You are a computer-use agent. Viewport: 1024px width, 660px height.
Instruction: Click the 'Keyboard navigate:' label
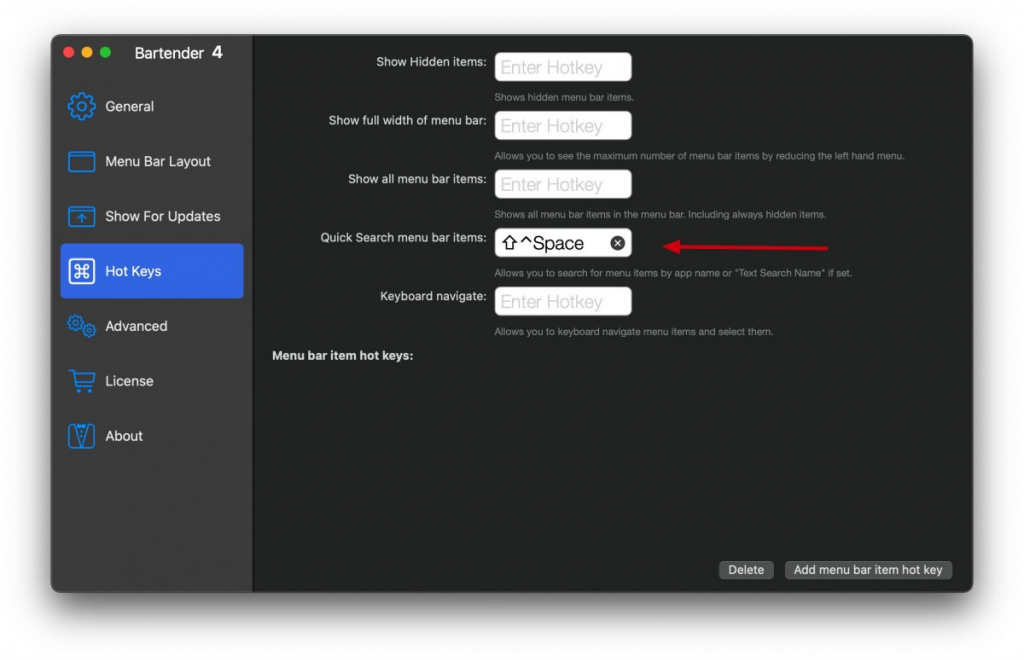click(x=434, y=296)
